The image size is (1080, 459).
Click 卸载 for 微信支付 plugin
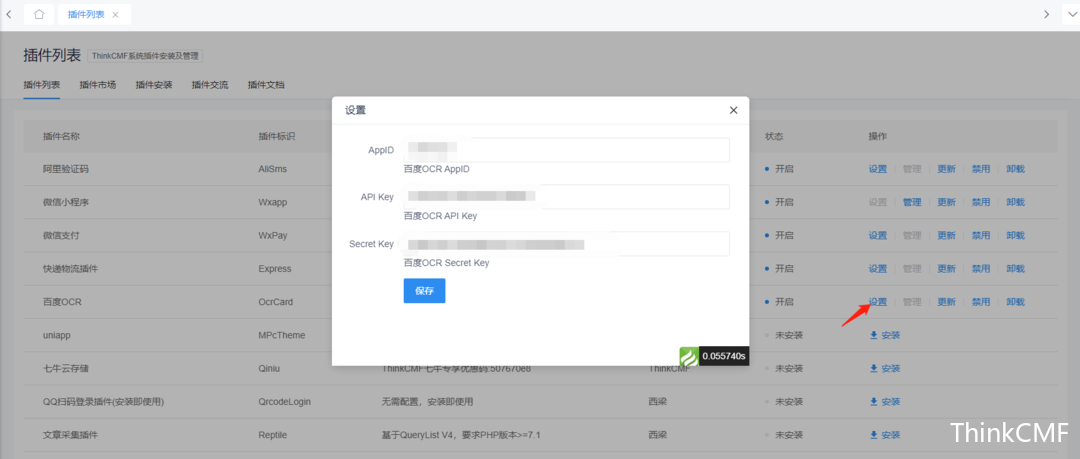tap(1015, 236)
